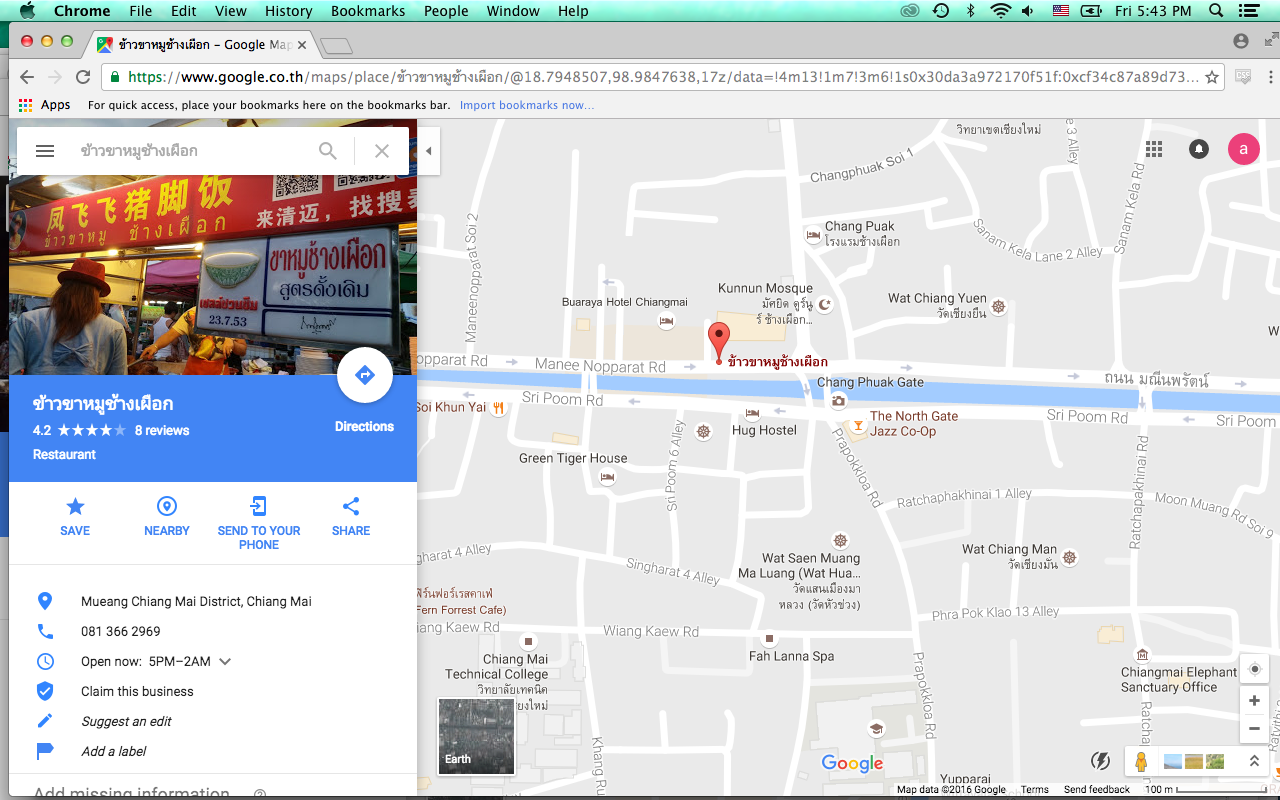The height and width of the screenshot is (800, 1280).
Task: Click the Chrome profile person icon
Action: pos(1241,41)
